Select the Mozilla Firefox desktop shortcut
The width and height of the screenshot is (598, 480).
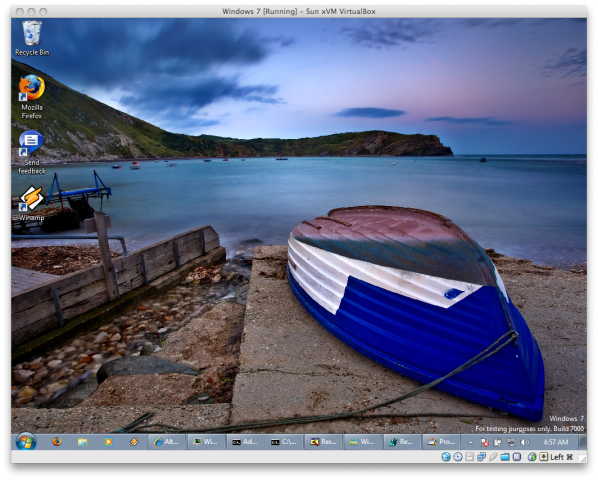point(32,97)
